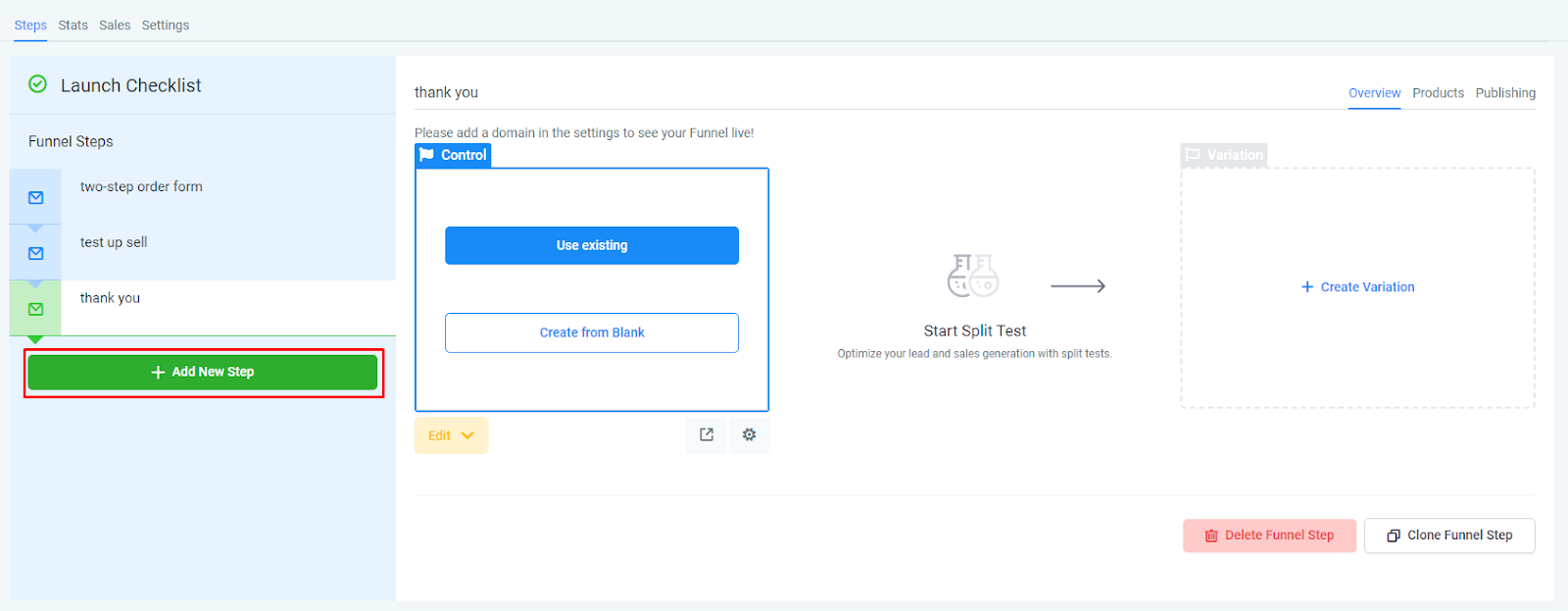Open page preview in new window icon
The image size is (1568, 611).
pyautogui.click(x=707, y=434)
